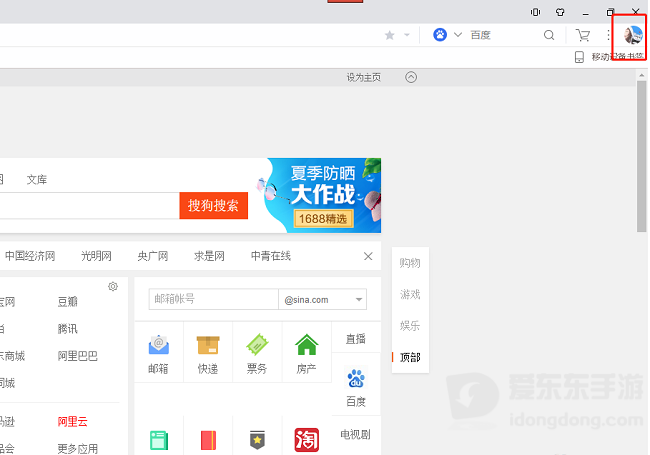This screenshot has height=455, width=650.
Task: Open the 豆瓣 link
Action: (68, 302)
